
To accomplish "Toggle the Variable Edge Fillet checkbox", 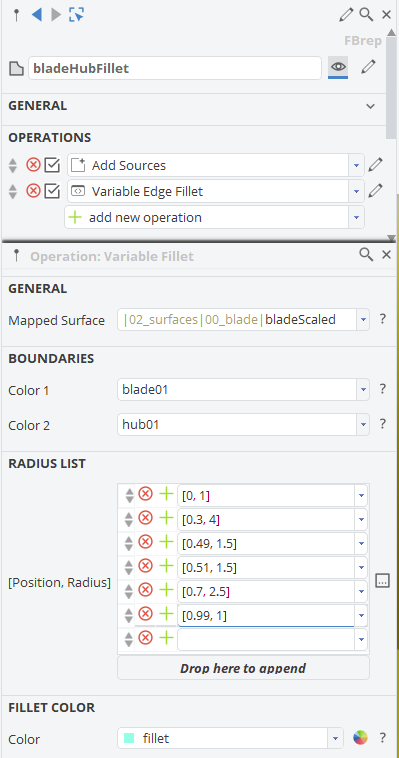I will coord(52,191).
